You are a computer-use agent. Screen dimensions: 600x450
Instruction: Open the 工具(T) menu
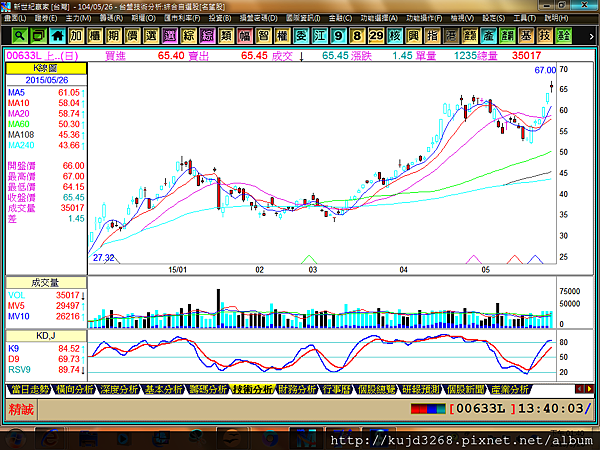click(x=525, y=18)
